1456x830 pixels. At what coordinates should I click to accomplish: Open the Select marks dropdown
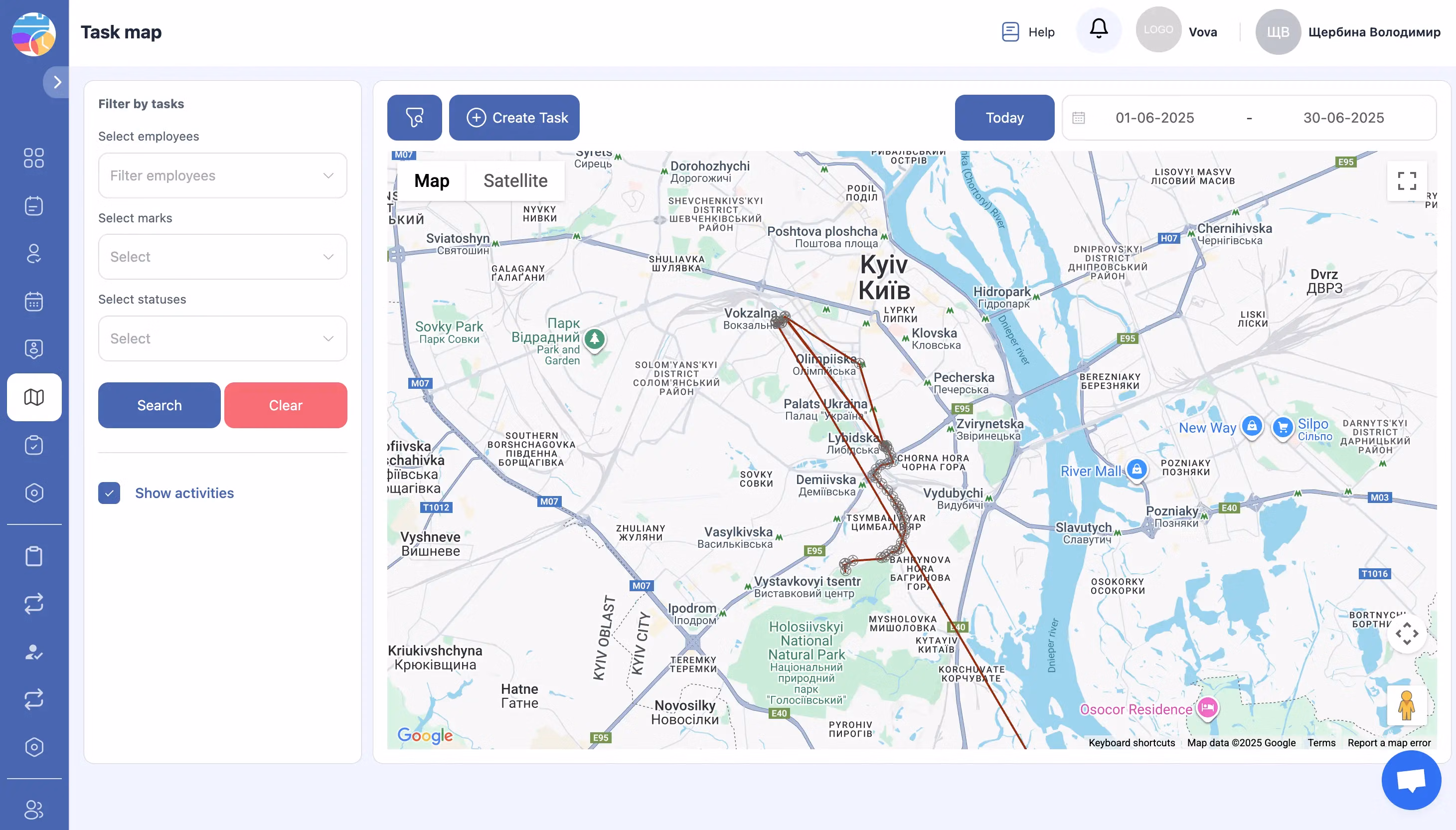point(222,257)
